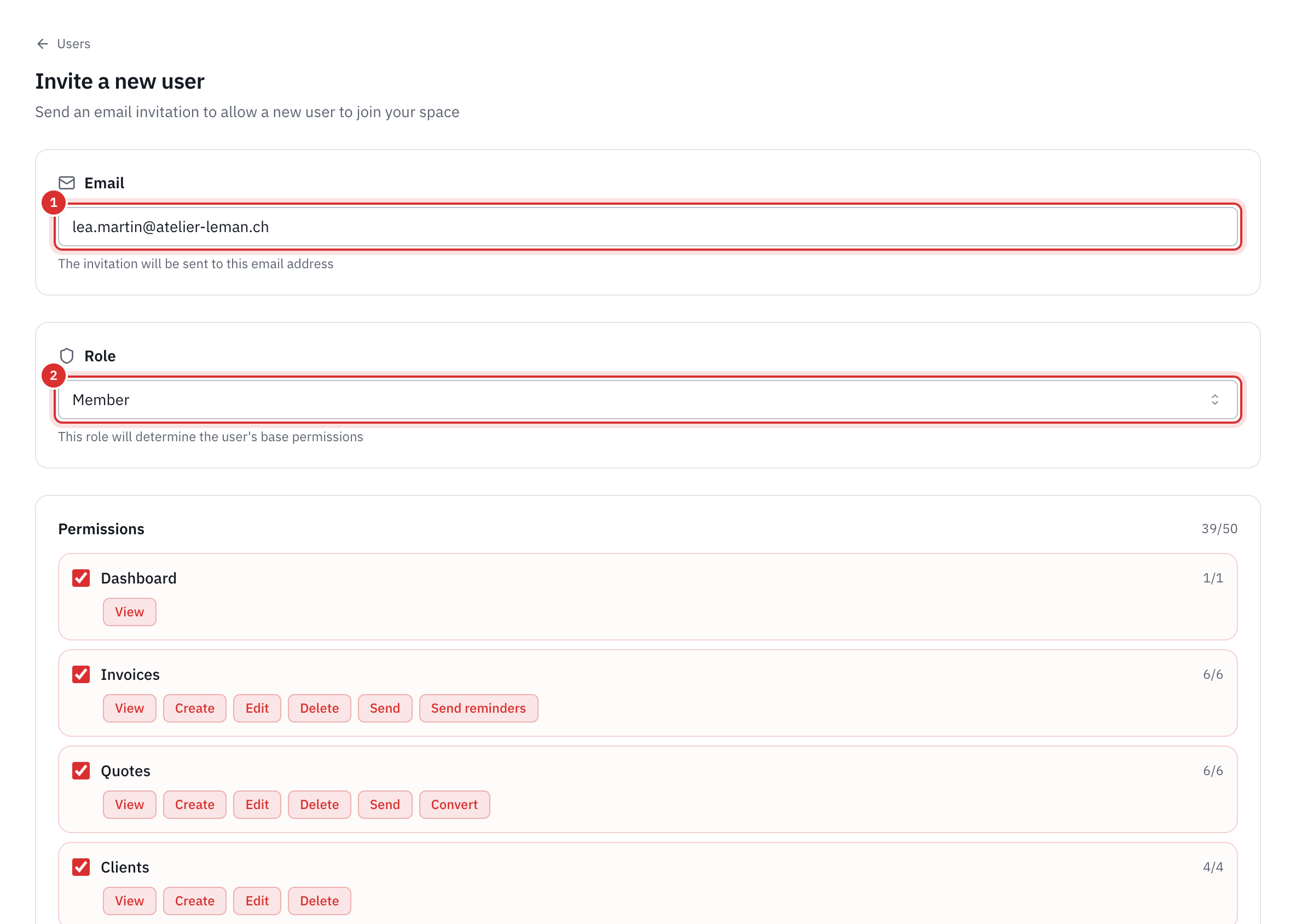Toggle the Clients View permission
The width and height of the screenshot is (1296, 924).
pyautogui.click(x=129, y=900)
